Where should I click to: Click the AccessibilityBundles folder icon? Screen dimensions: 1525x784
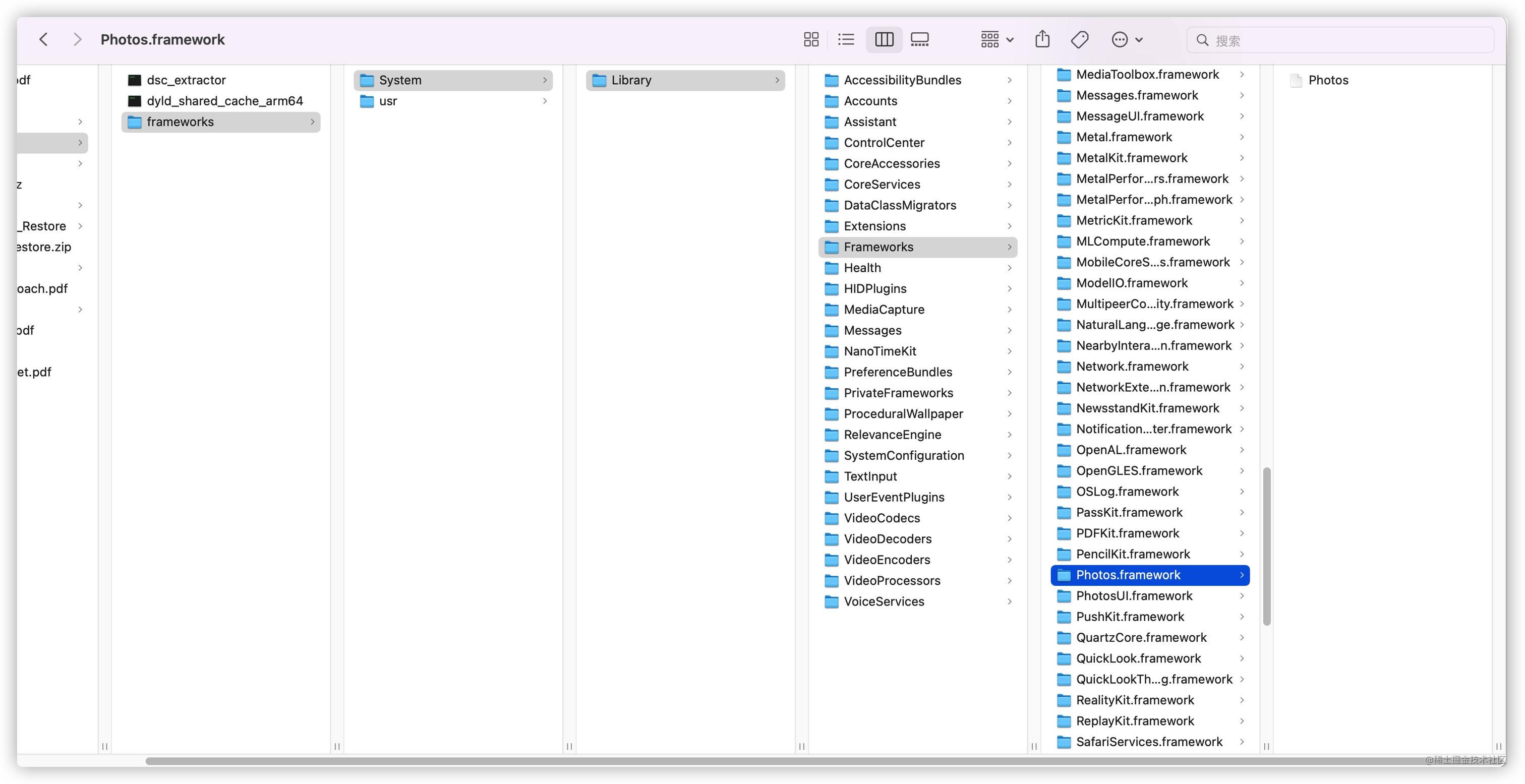click(832, 80)
